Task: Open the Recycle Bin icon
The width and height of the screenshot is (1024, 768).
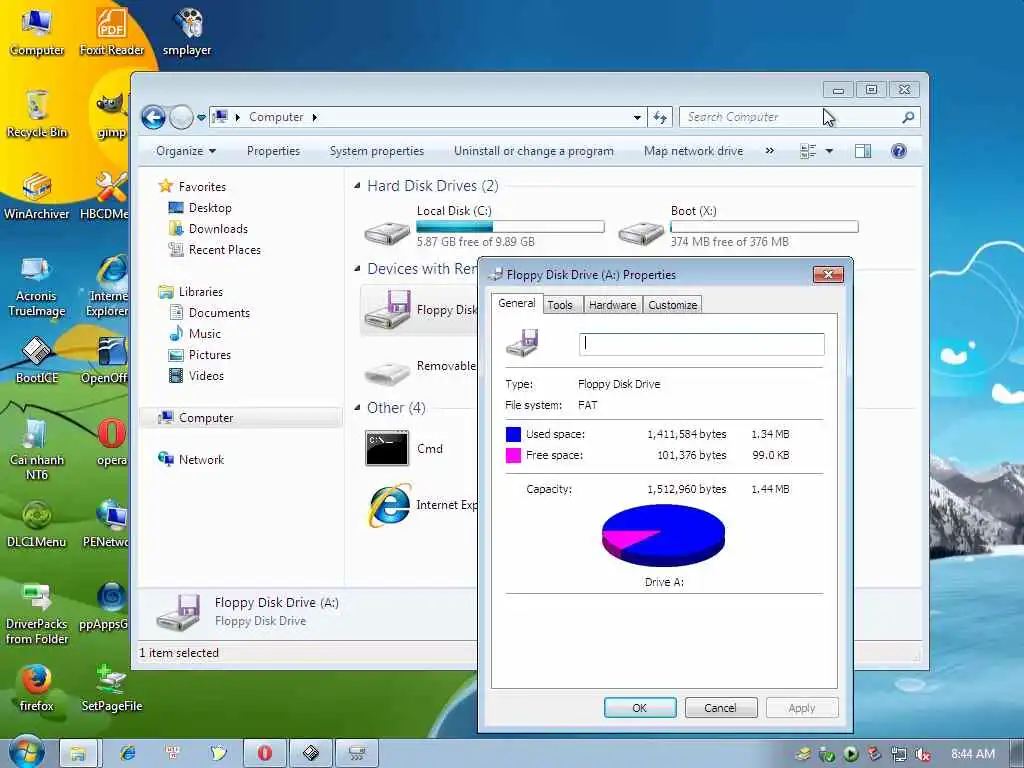Action: tap(37, 113)
